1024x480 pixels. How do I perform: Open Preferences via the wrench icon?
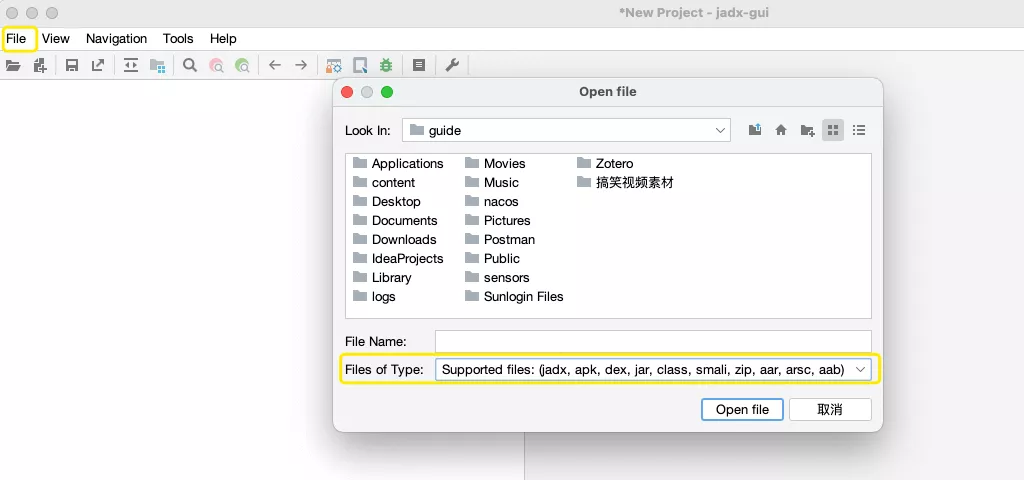pos(452,65)
